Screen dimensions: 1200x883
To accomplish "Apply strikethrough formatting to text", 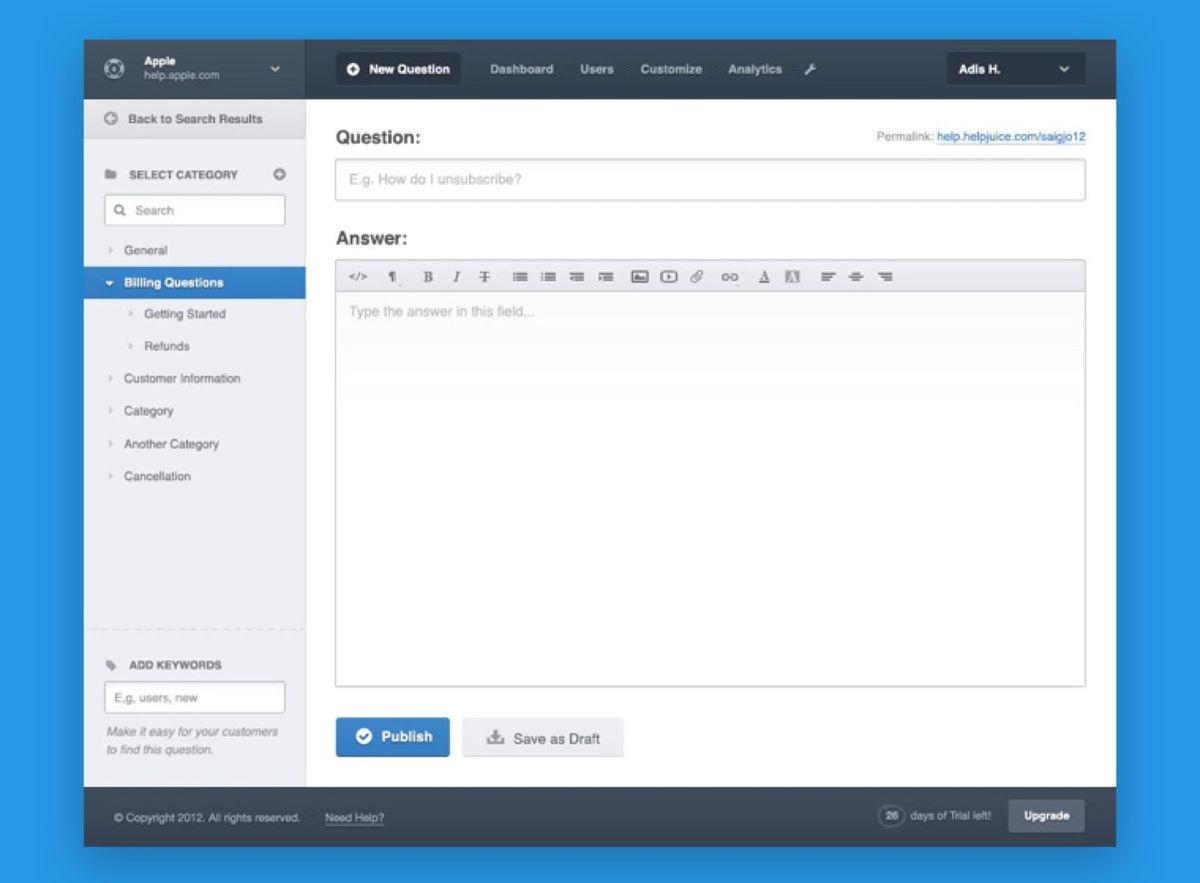I will [485, 277].
